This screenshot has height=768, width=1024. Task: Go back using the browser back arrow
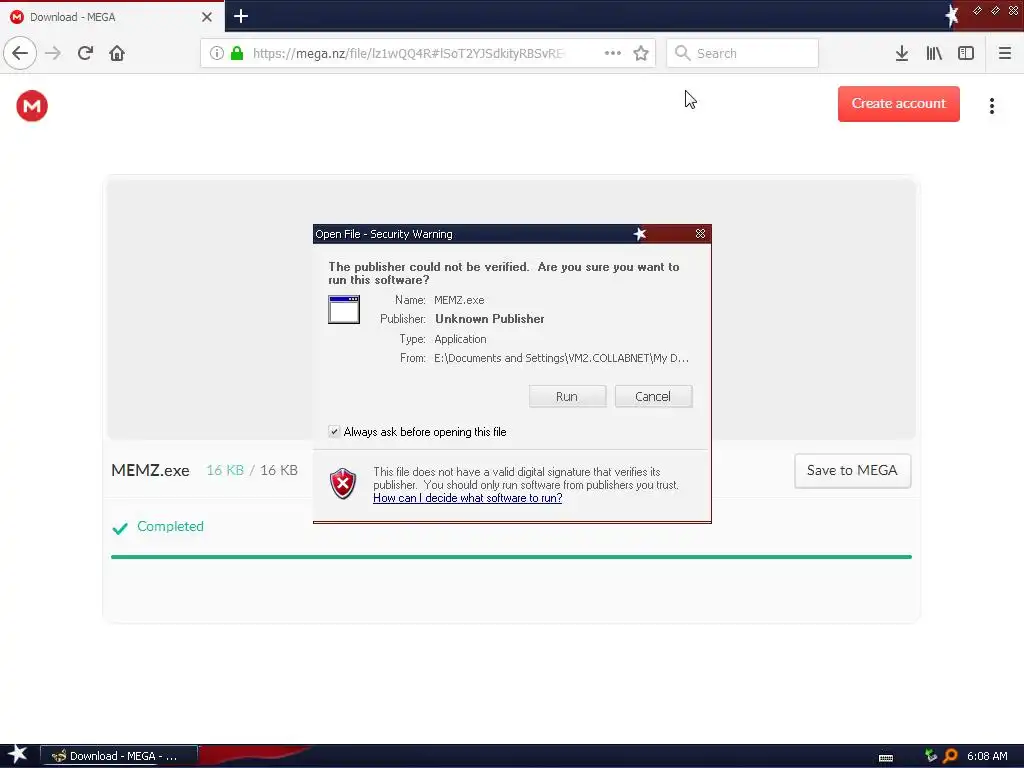point(20,53)
